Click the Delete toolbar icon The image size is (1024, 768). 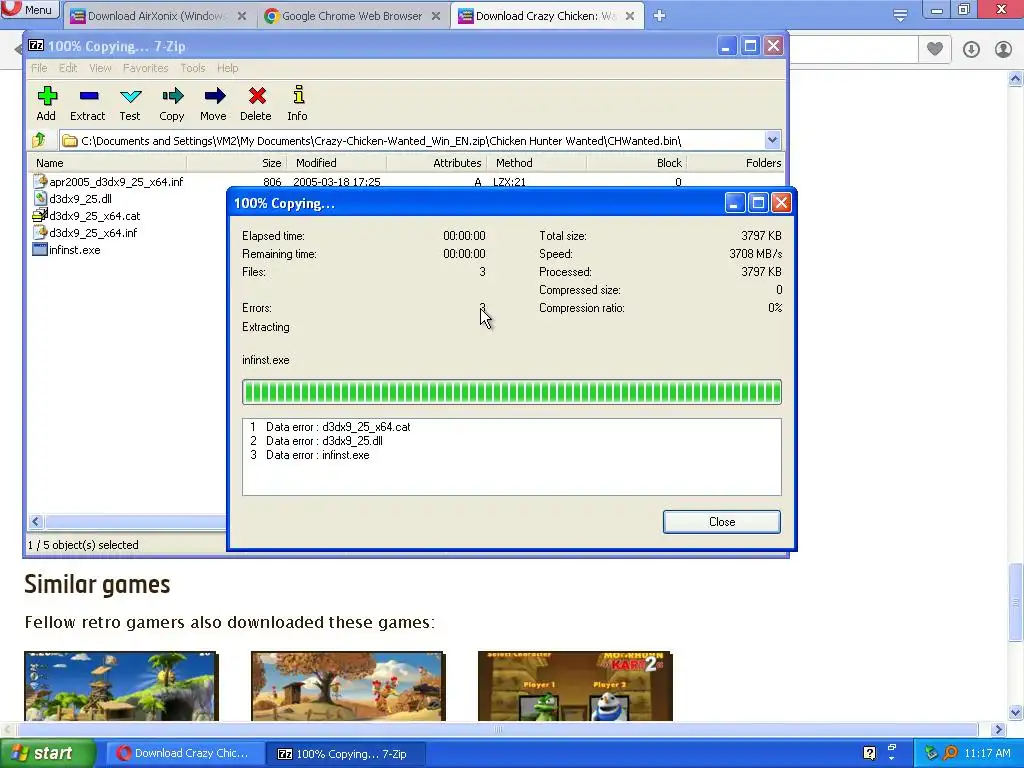256,103
